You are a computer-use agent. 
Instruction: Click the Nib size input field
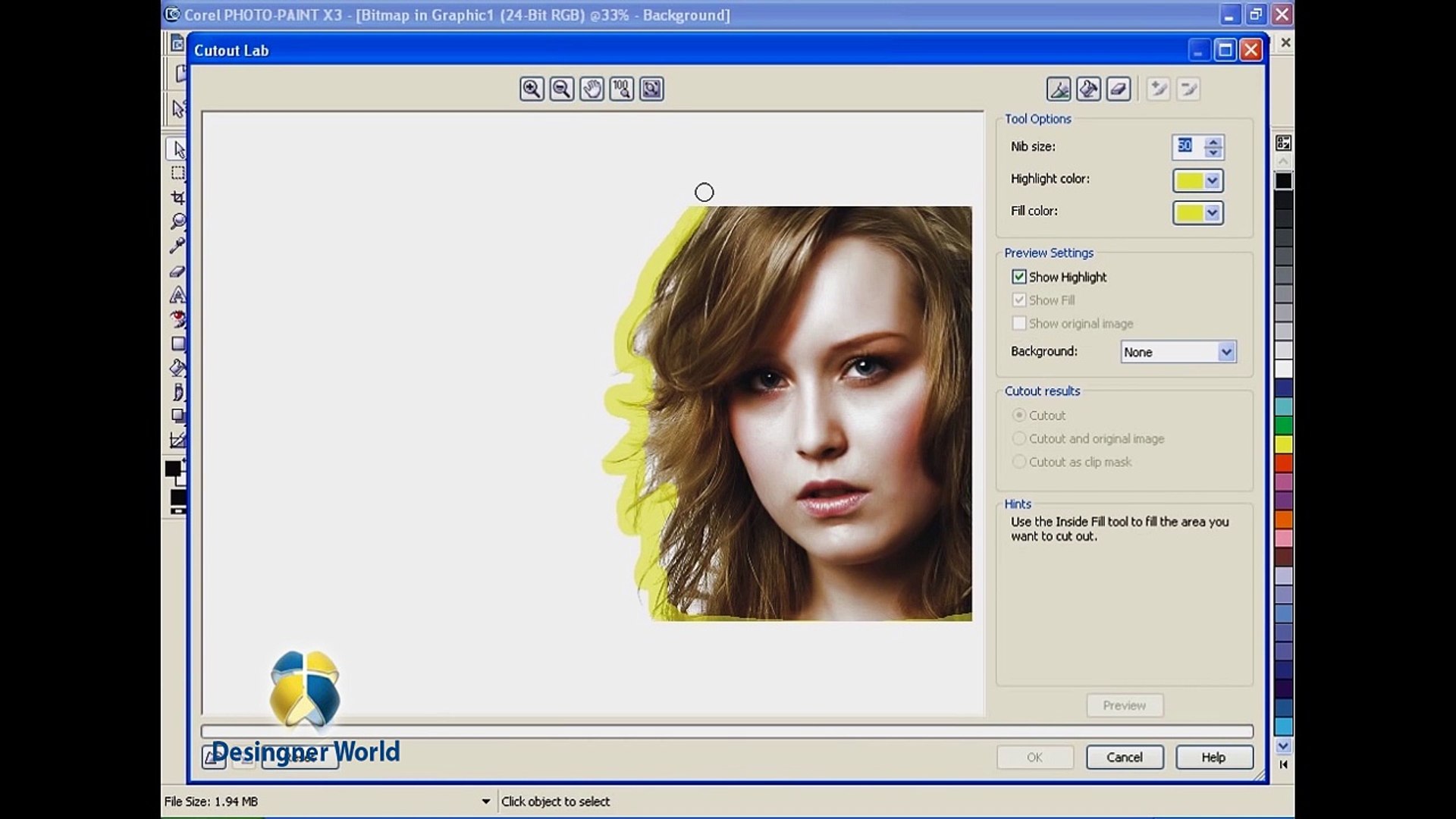(x=1185, y=146)
